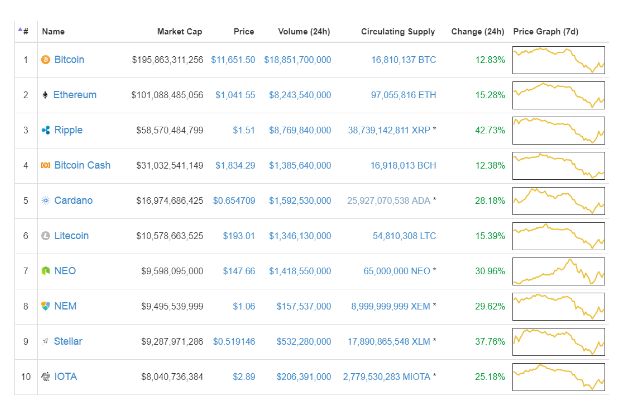Open the Ripple name link

pos(68,130)
